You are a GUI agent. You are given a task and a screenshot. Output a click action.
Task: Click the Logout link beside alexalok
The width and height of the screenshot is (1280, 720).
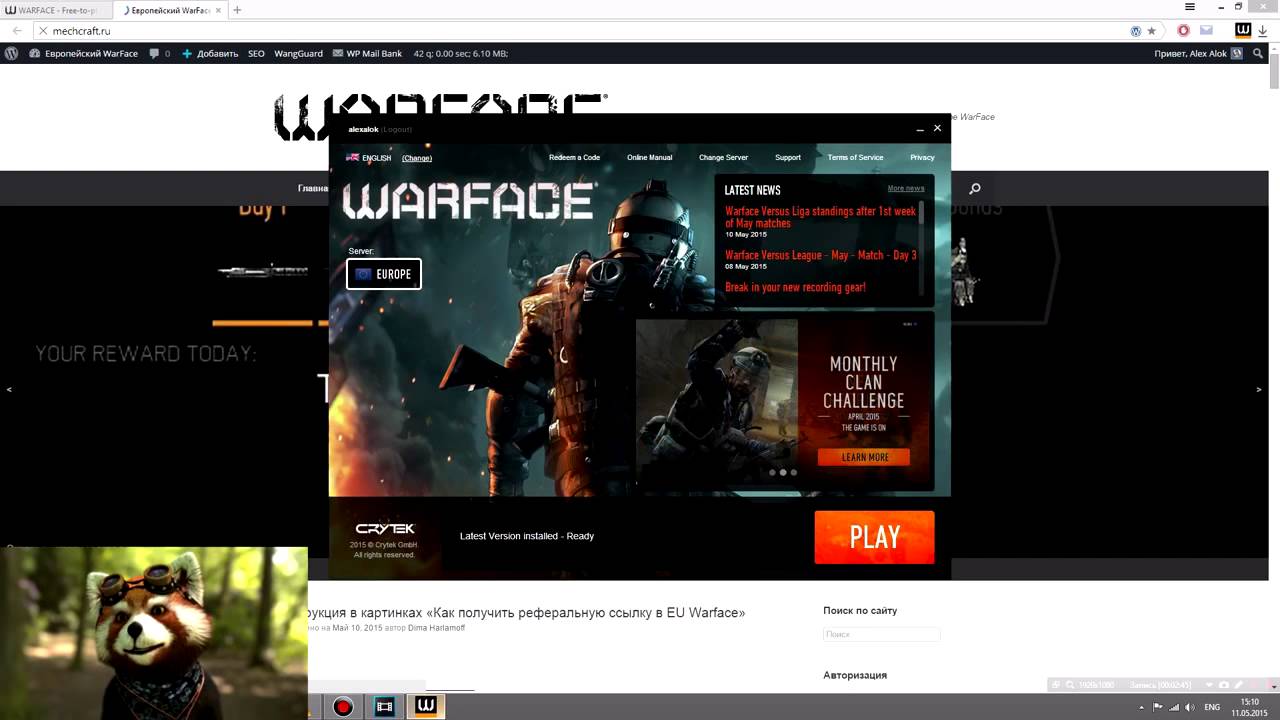396,129
